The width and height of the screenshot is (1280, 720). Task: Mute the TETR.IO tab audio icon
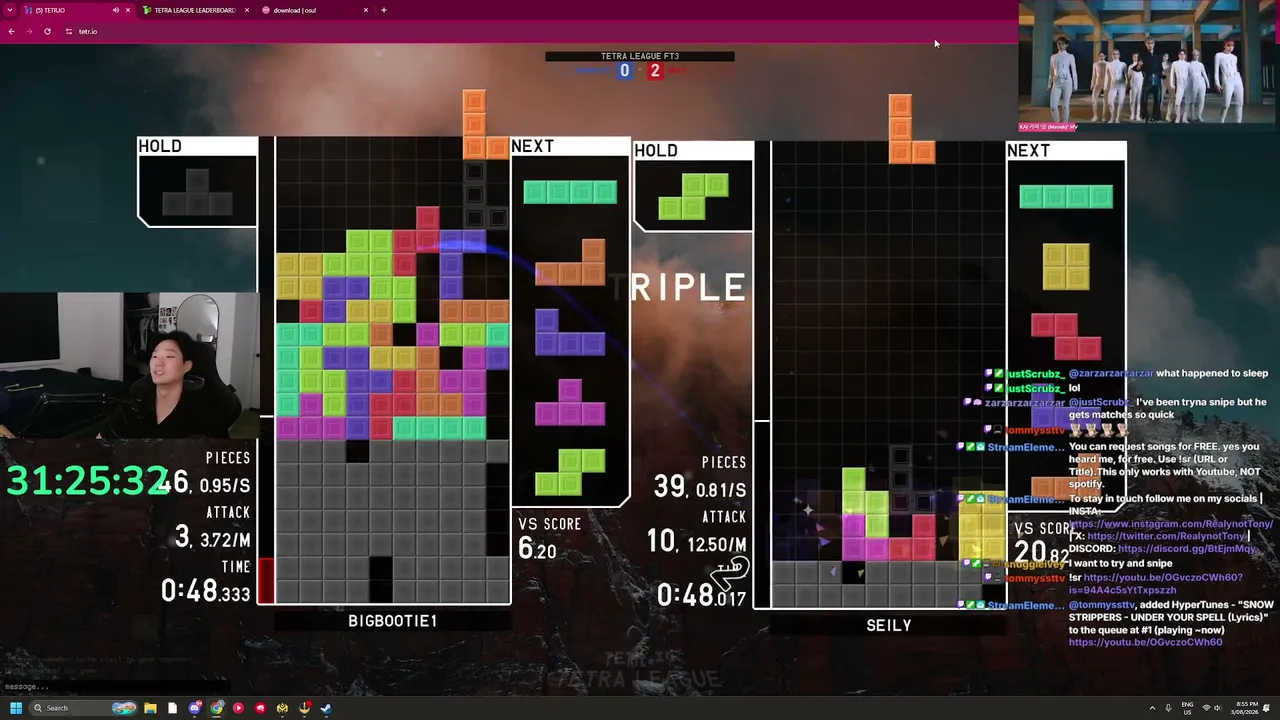[115, 10]
